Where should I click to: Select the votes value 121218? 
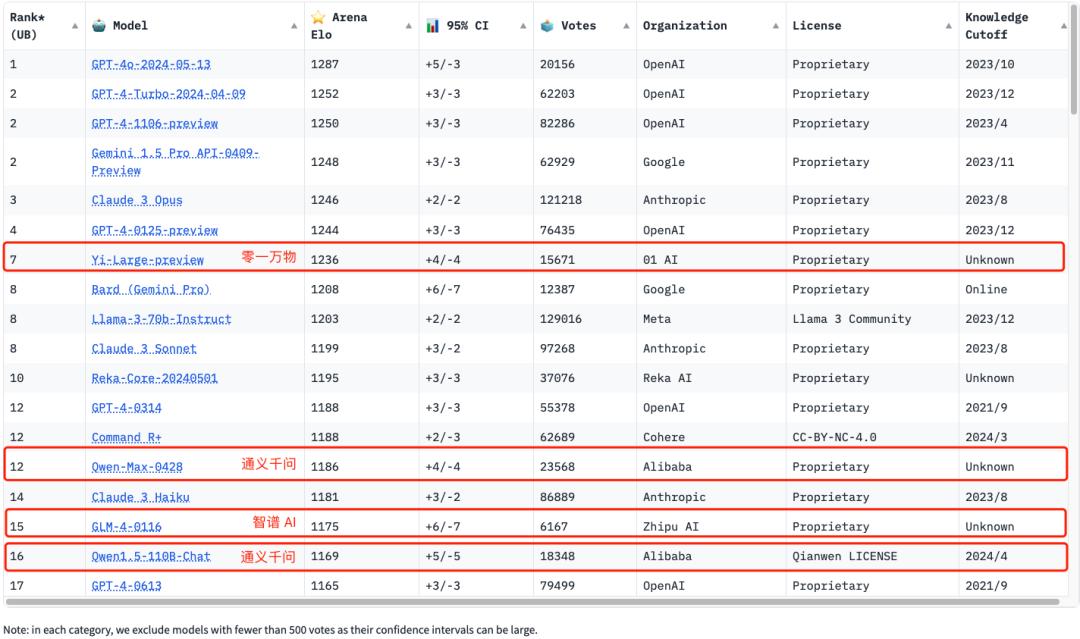pyautogui.click(x=561, y=200)
